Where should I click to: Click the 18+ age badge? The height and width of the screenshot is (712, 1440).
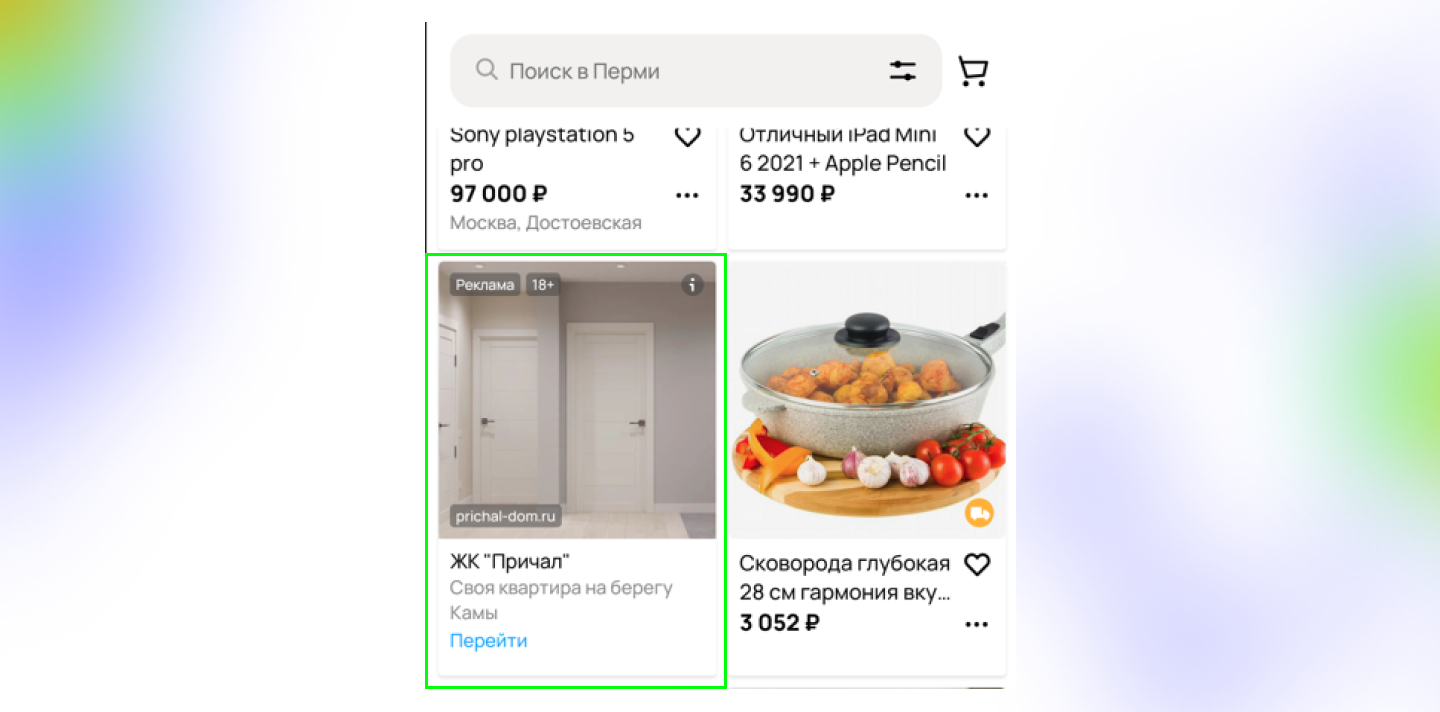point(543,285)
